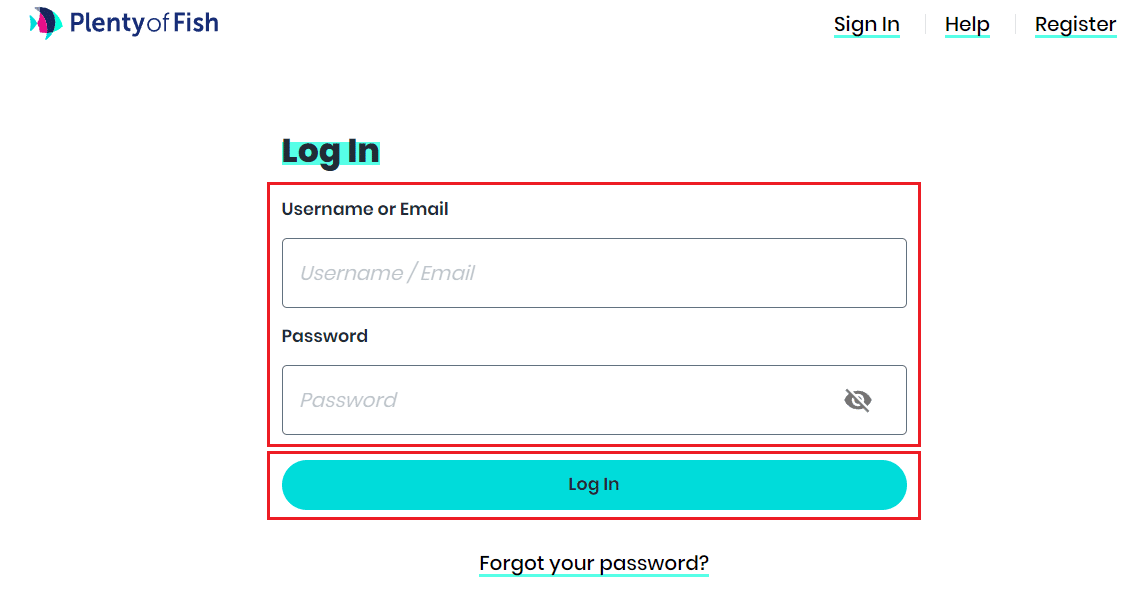Screen dimensions: 1141x597
Task: Show the hidden password using crossed-eye icon
Action: (857, 400)
